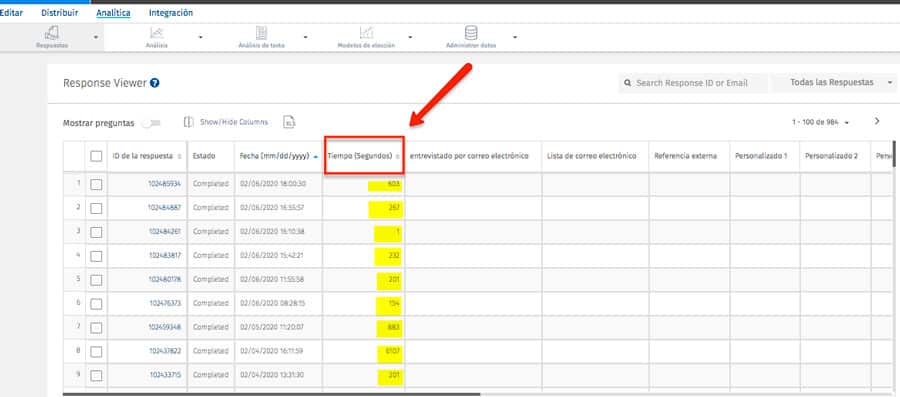900x397 pixels.
Task: Check the box for response 102484887
Action: tap(96, 208)
